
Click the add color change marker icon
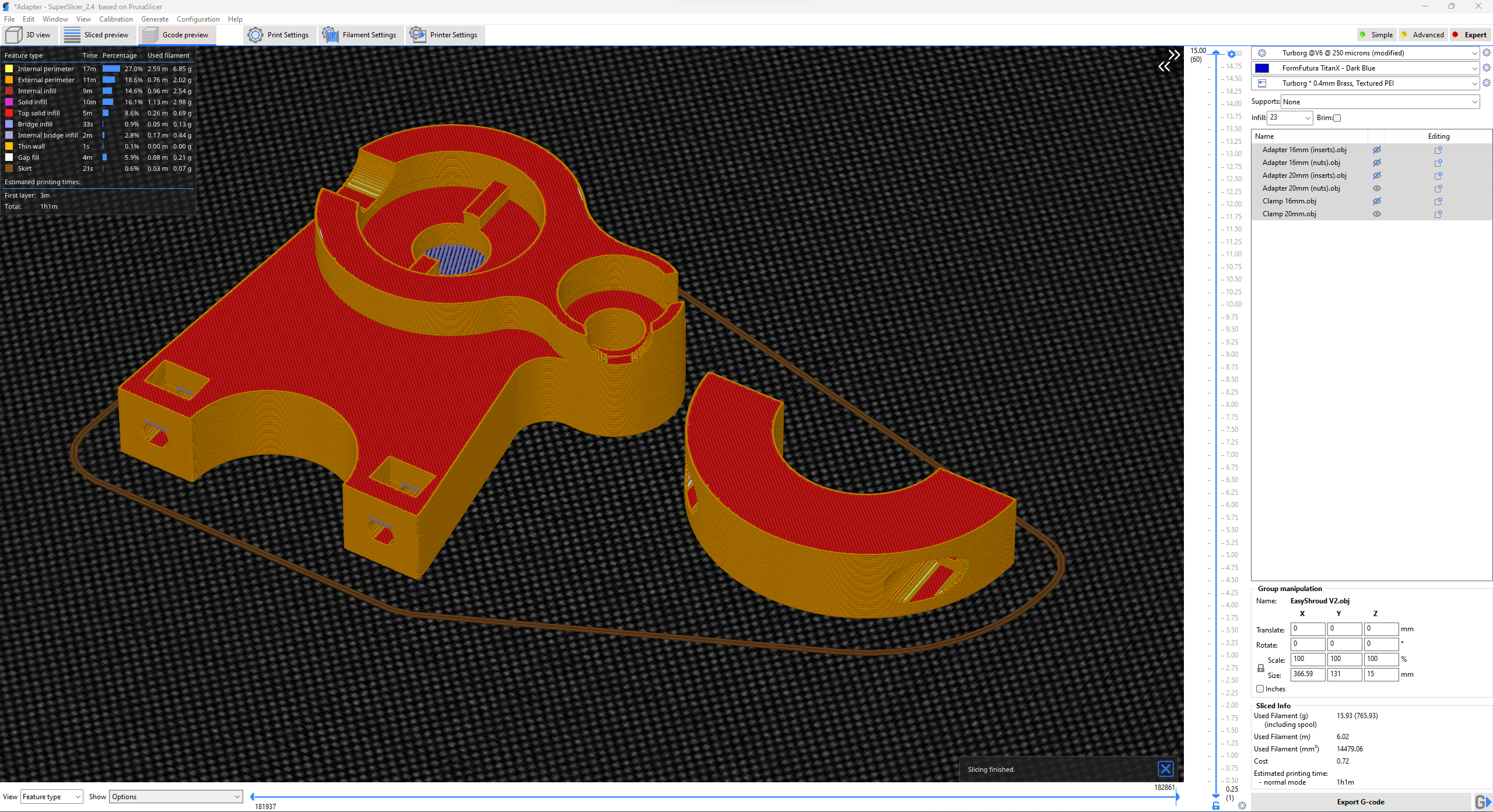(x=1231, y=54)
